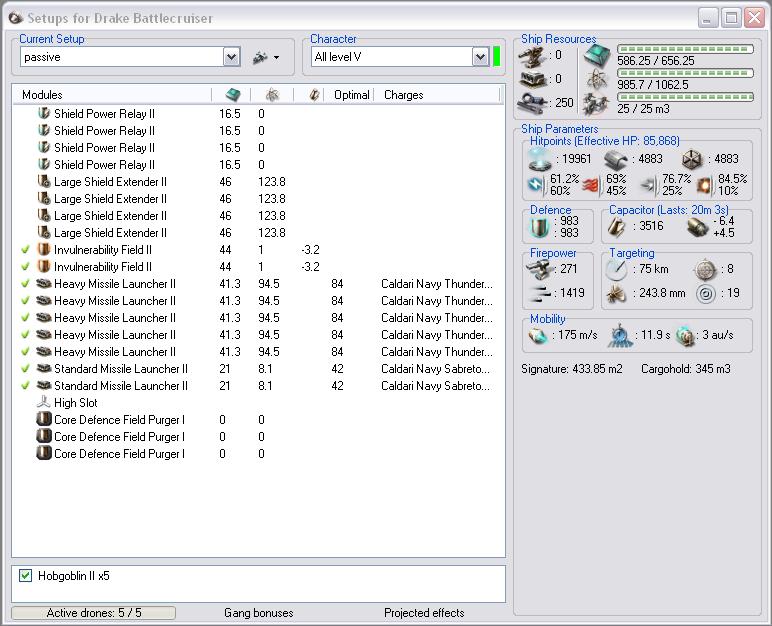Image resolution: width=772 pixels, height=626 pixels.
Task: Click the powergrid column header icon
Action: coord(272,95)
